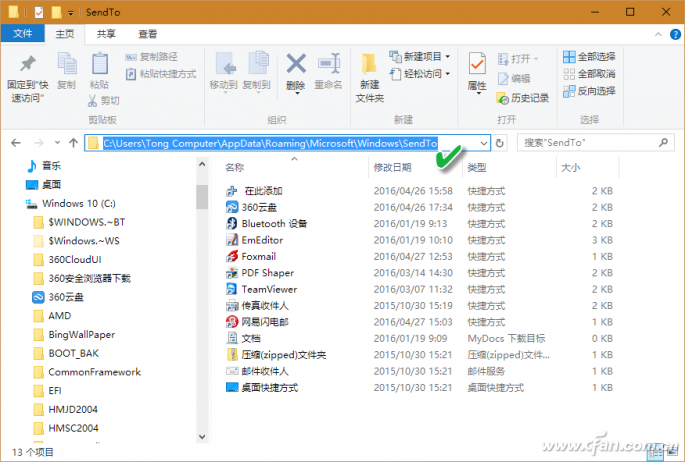This screenshot has height=462, width=685.
Task: Go forward with the forward arrow
Action: pyautogui.click(x=39, y=143)
